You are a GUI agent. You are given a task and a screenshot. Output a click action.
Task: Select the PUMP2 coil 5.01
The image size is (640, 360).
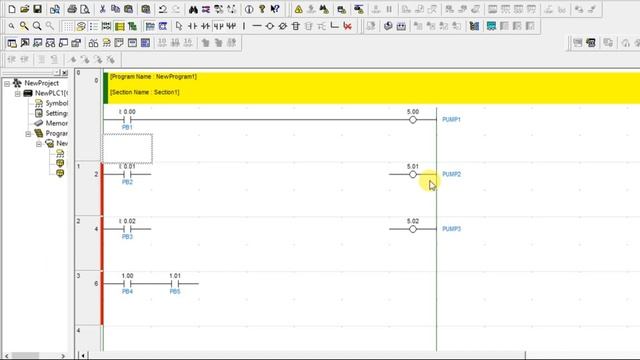pyautogui.click(x=413, y=174)
